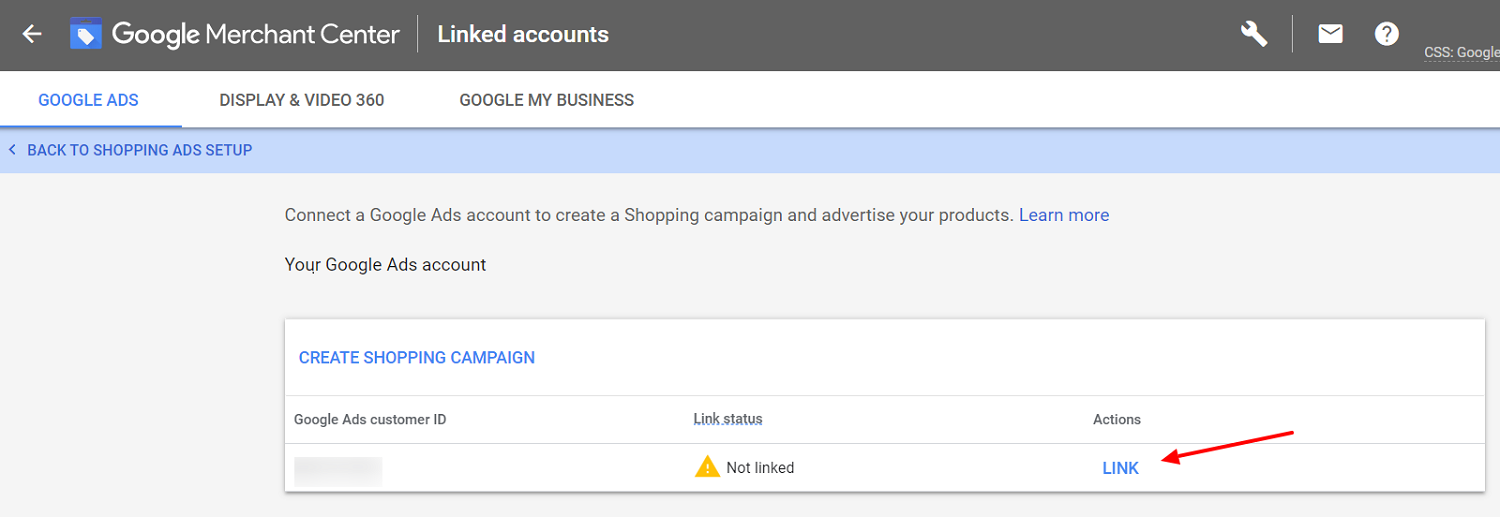Click the blurred customer ID value
Viewport: 1500px width, 517px height.
point(338,470)
